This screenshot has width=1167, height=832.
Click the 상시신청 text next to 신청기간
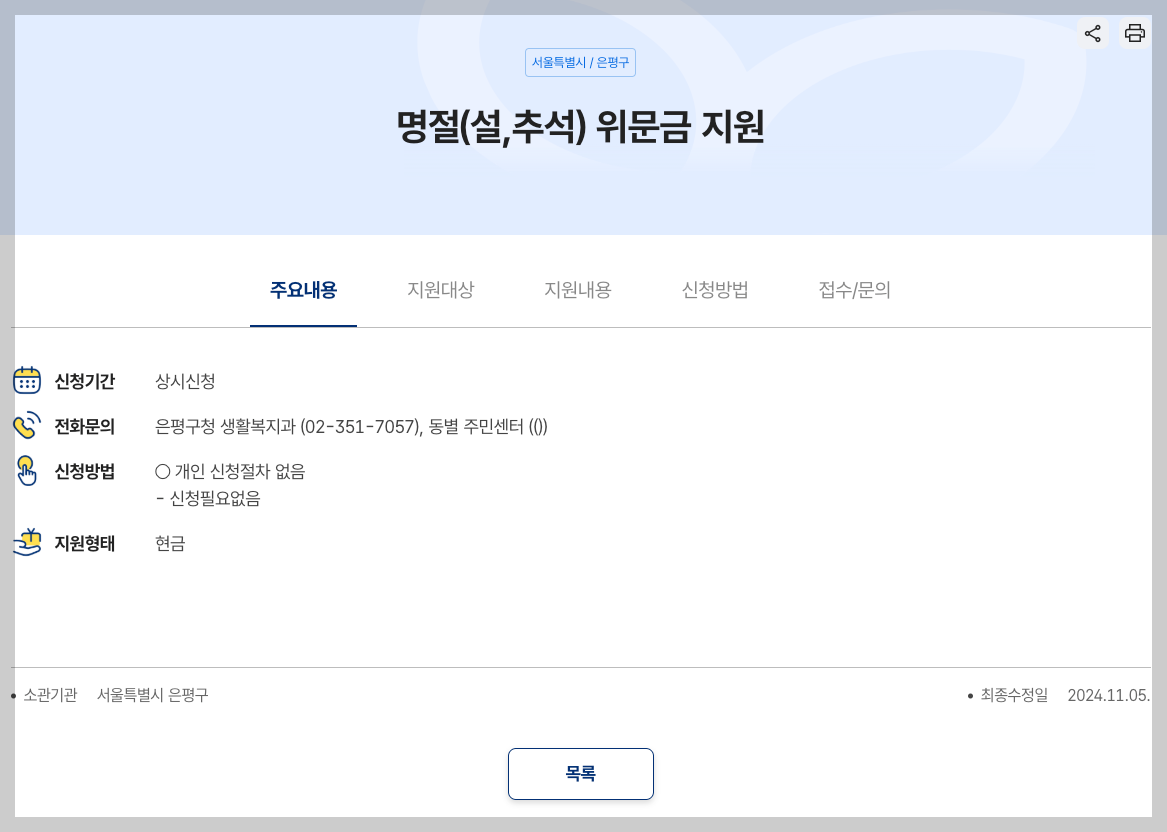click(184, 381)
